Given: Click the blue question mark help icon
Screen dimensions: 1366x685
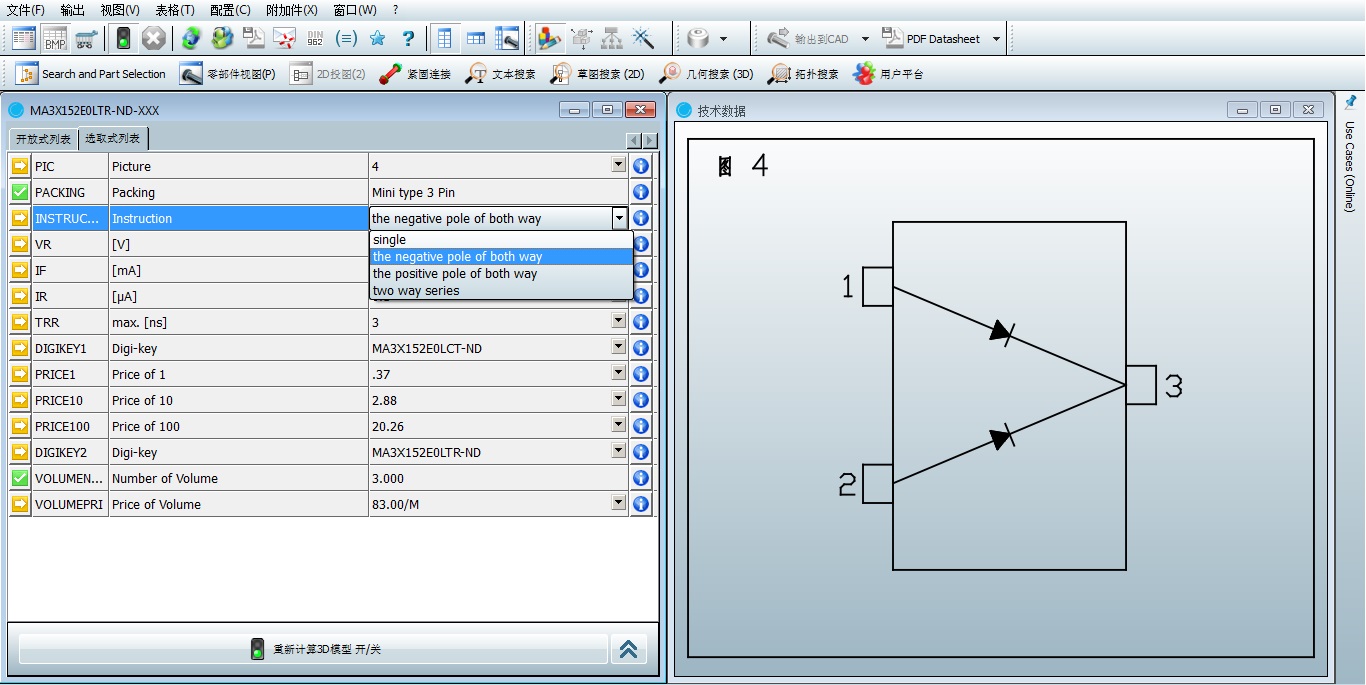Looking at the screenshot, I should click(408, 39).
